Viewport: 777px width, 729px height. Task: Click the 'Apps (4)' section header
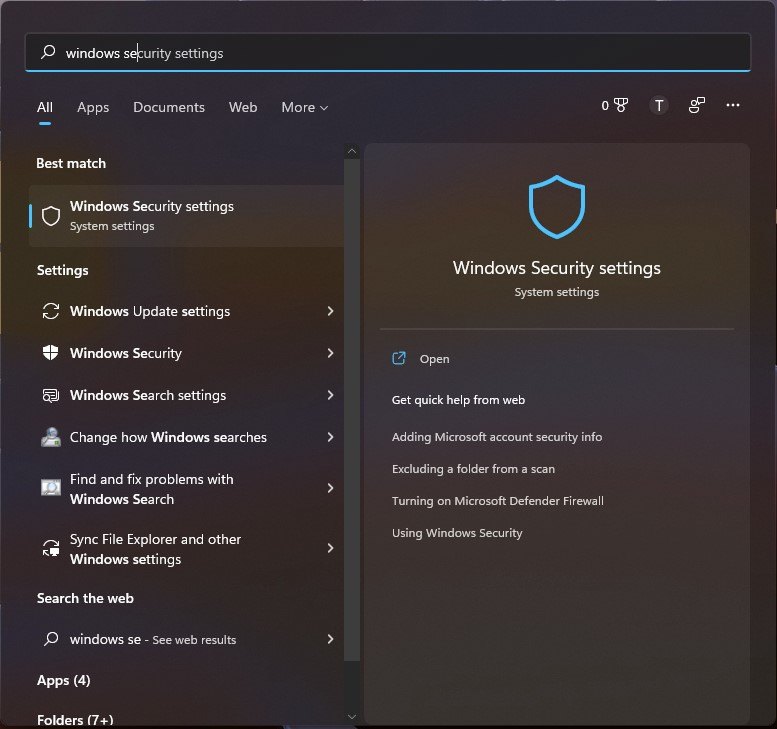point(63,680)
